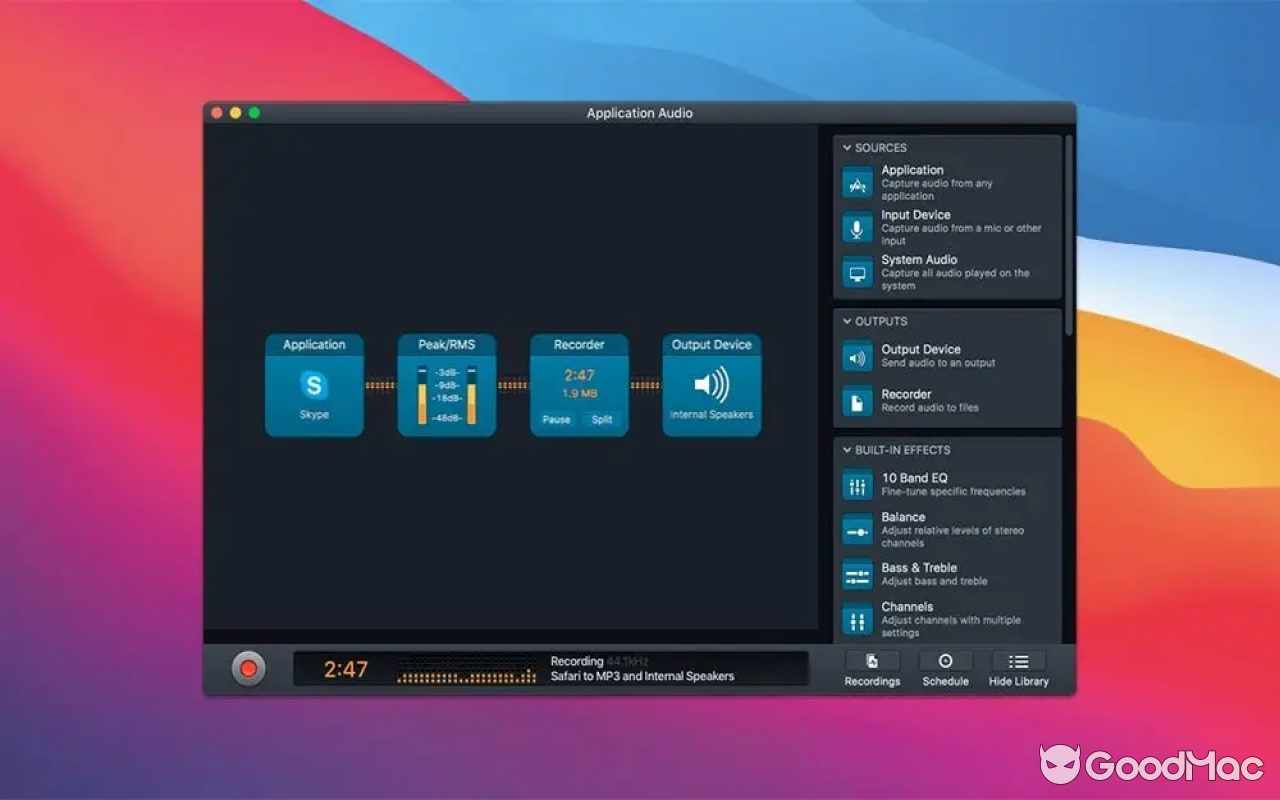Viewport: 1280px width, 800px height.
Task: Open the Bass & Treble effect
Action: pyautogui.click(x=856, y=576)
